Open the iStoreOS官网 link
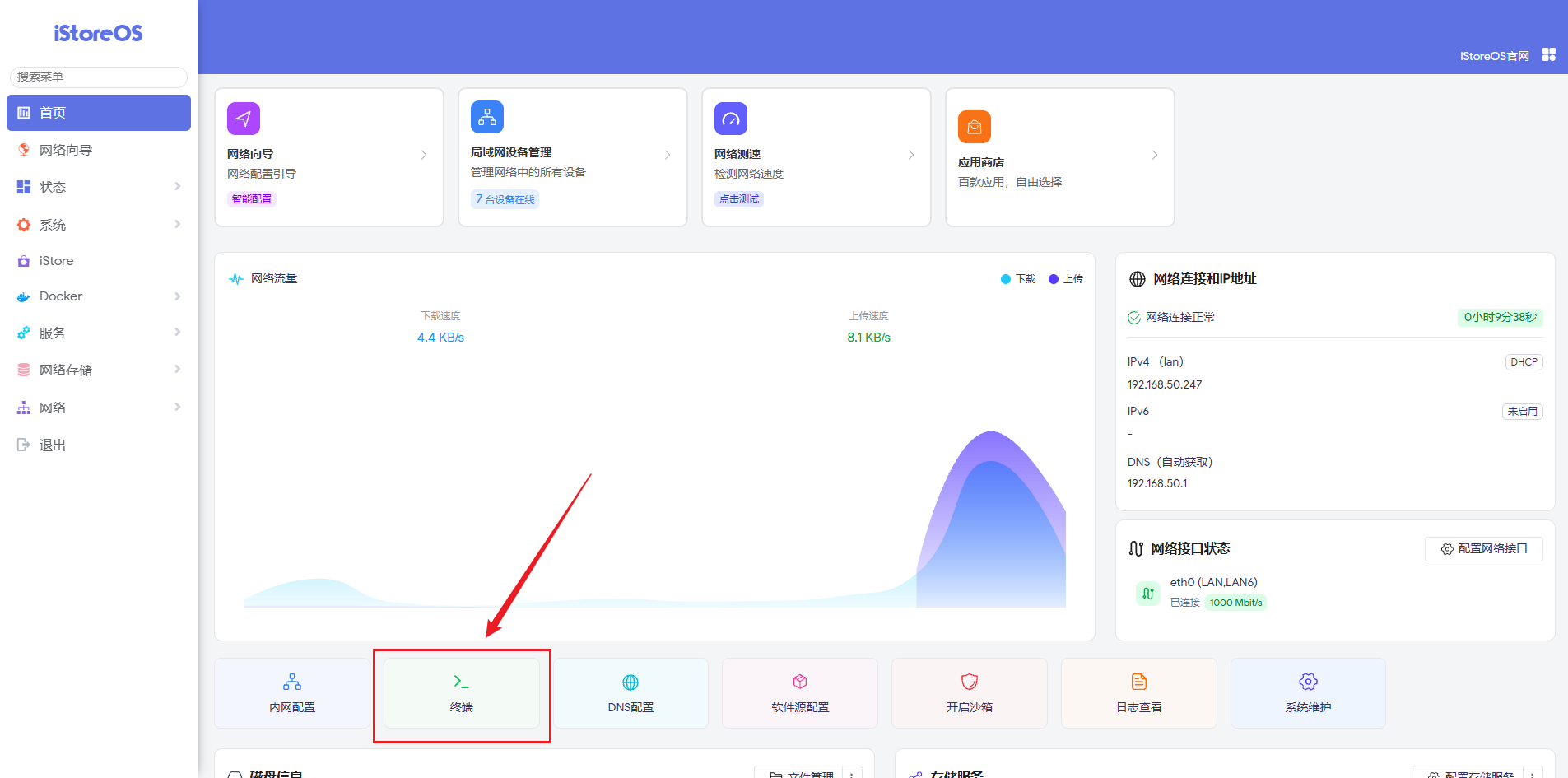 coord(1494,56)
